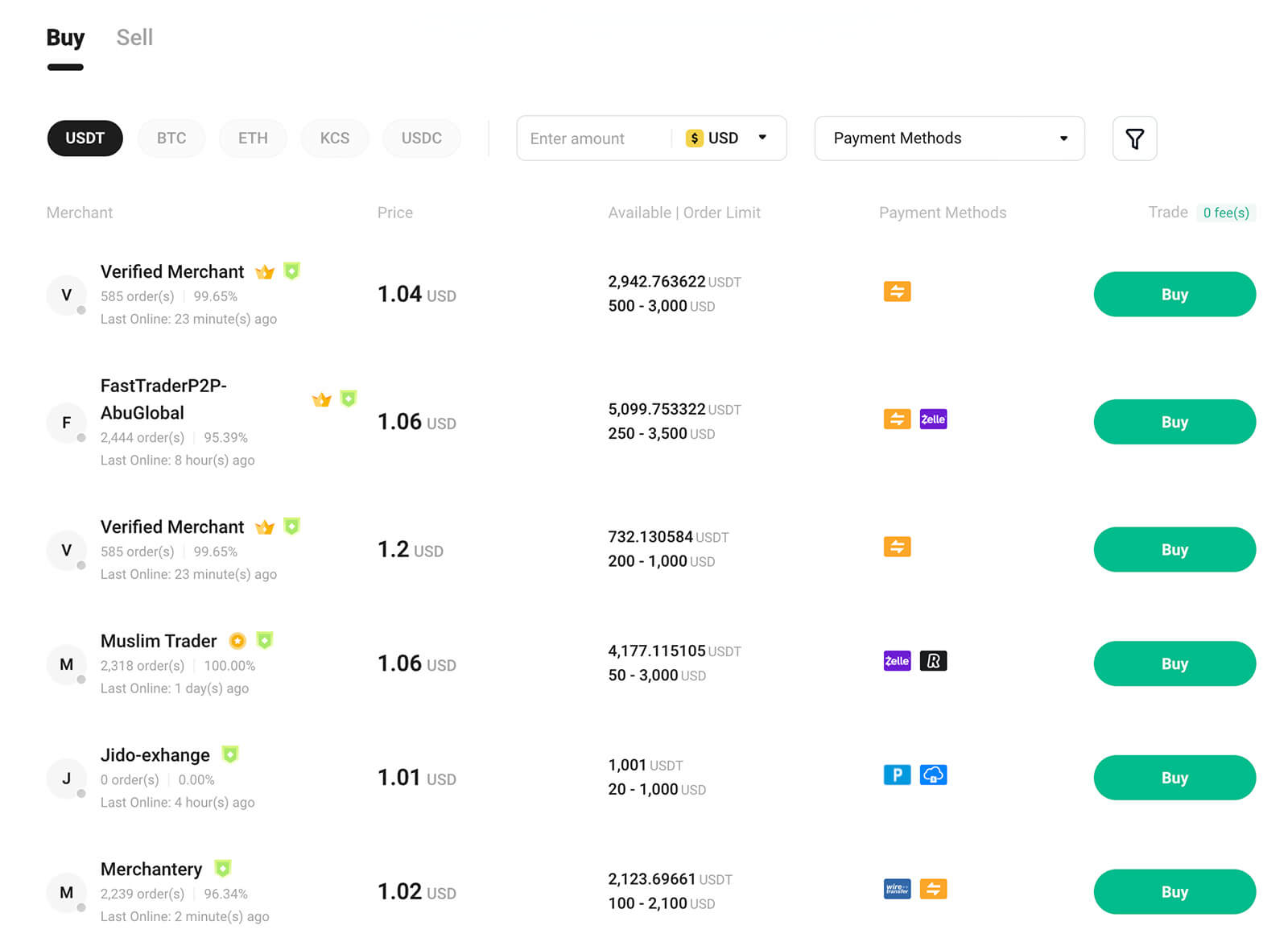The image size is (1288, 942).
Task: Open the filter funnel icon
Action: click(x=1133, y=138)
